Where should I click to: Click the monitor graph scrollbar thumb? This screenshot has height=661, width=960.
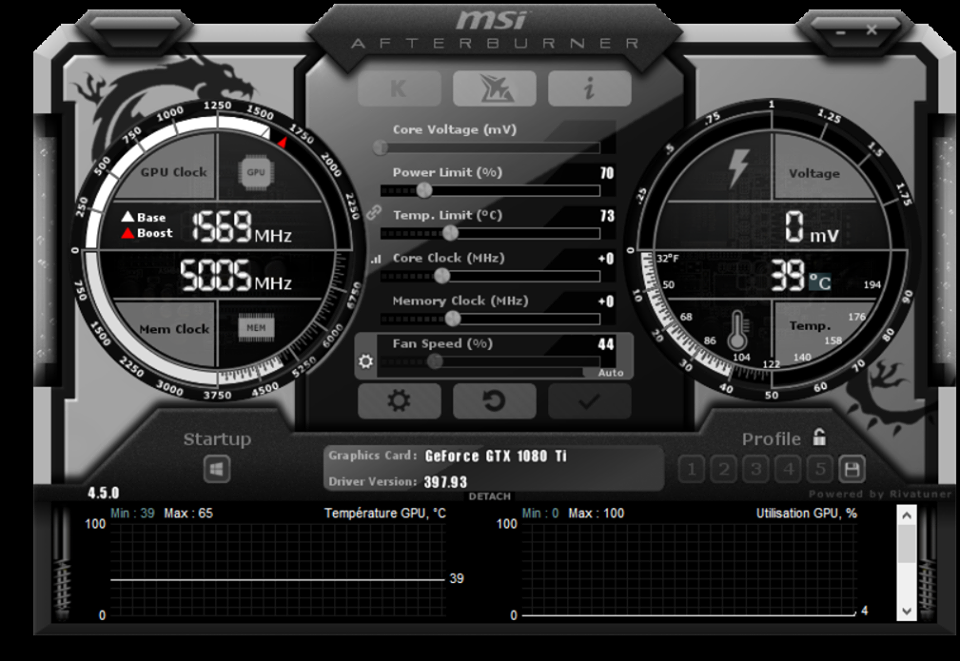click(x=907, y=543)
